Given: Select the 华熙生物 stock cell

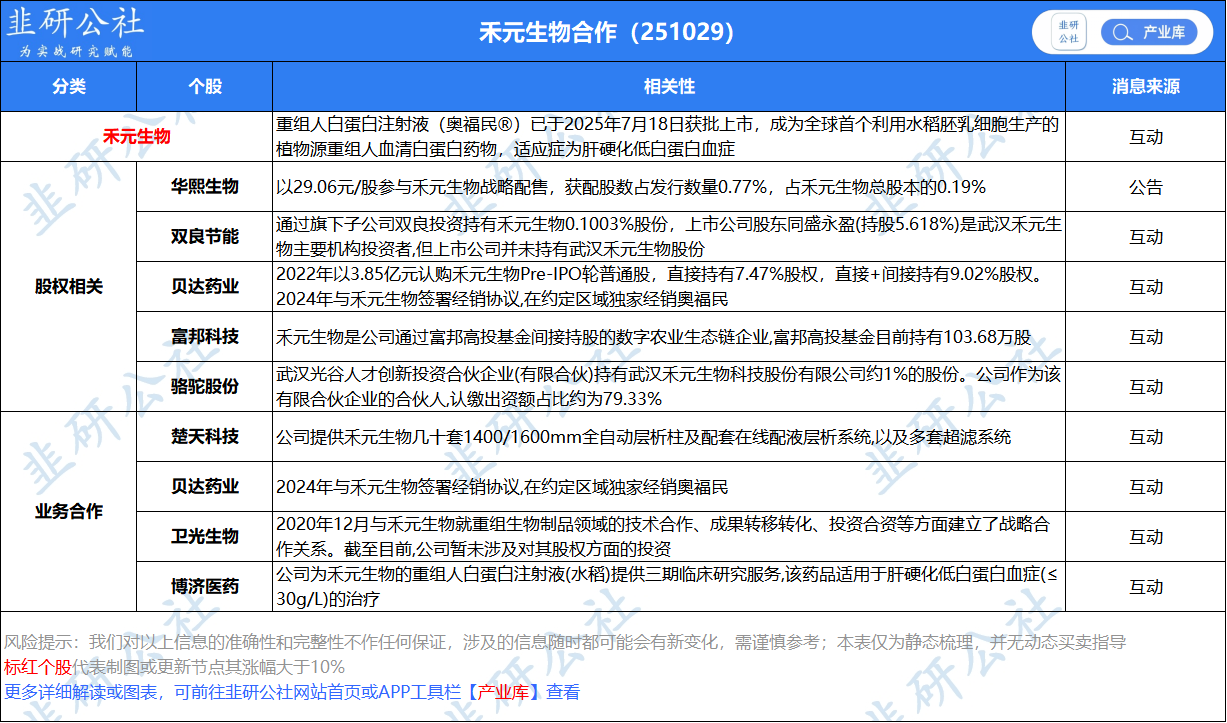Looking at the screenshot, I should pyautogui.click(x=204, y=187).
